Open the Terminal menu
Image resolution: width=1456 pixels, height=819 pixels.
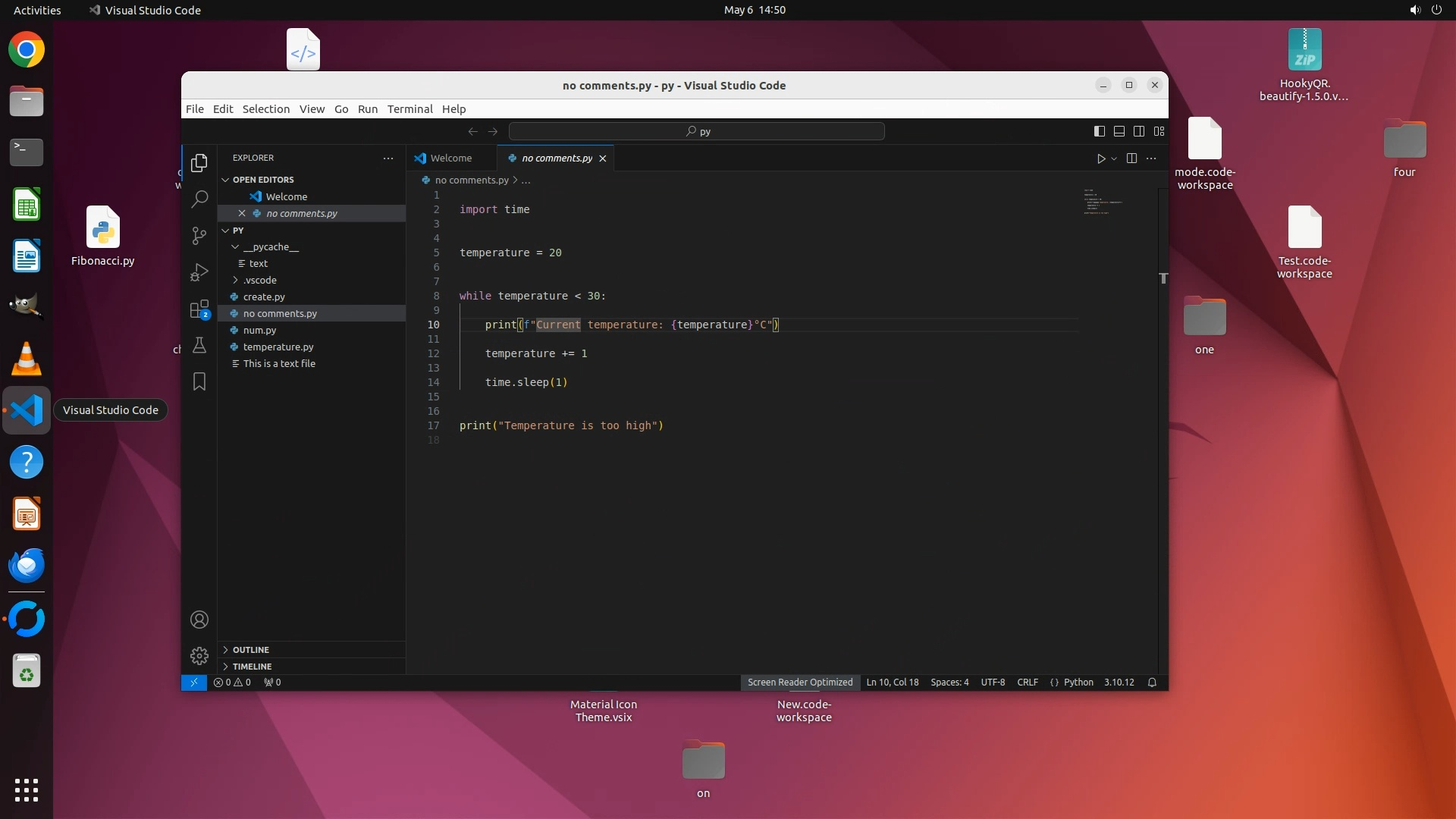pos(409,109)
